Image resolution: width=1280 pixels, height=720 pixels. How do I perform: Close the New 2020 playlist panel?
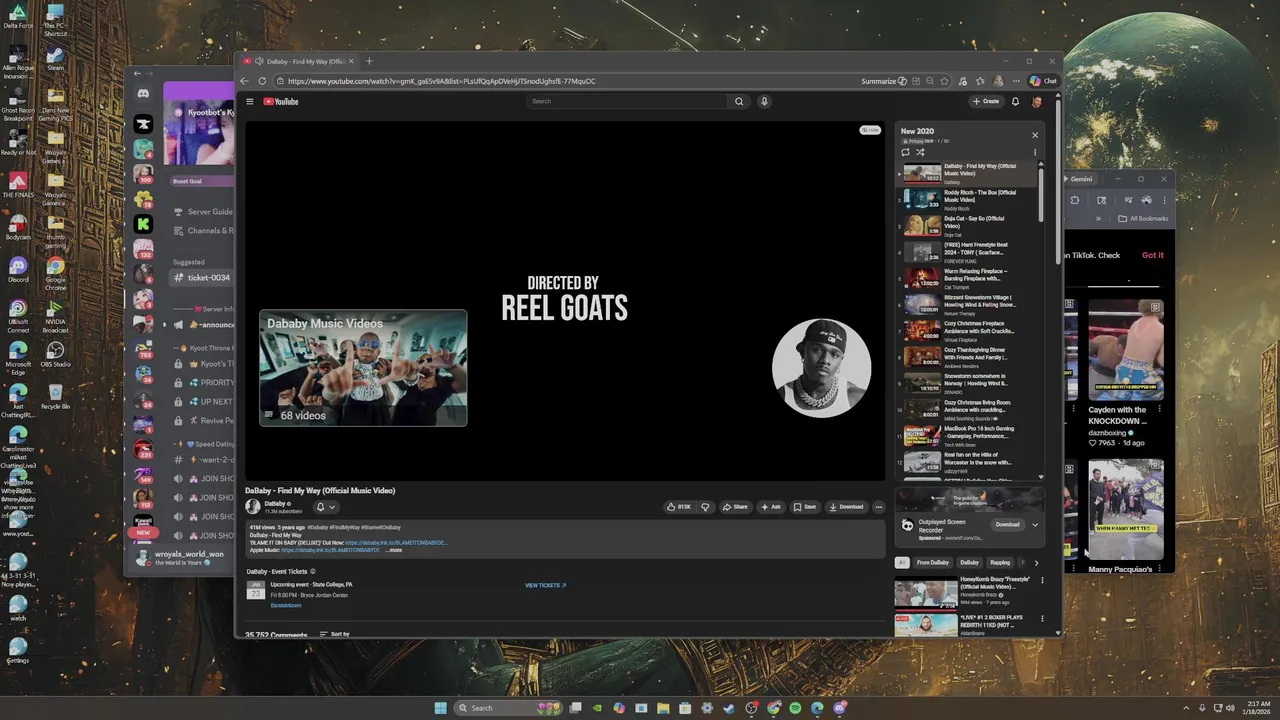click(1035, 135)
